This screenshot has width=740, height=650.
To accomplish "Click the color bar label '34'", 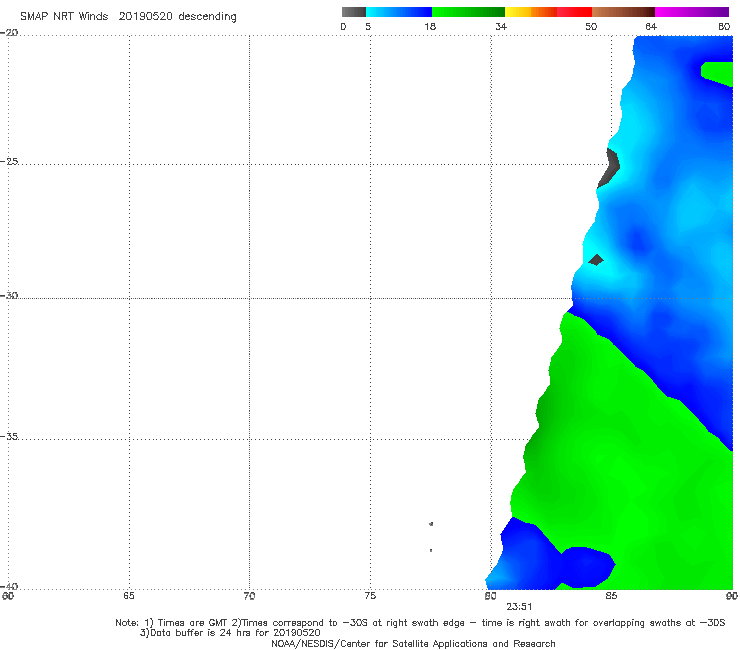I will [501, 26].
